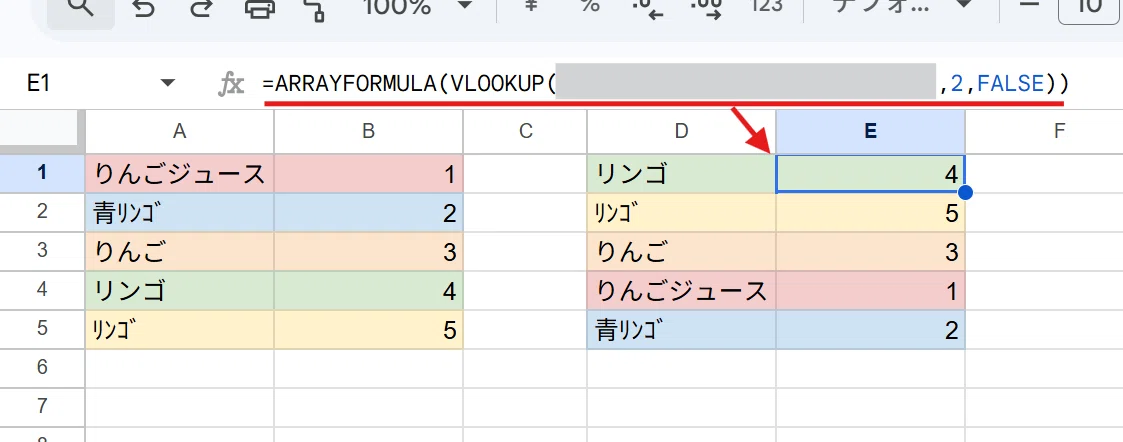Undo the last action
1123x442 pixels.
[144, 9]
